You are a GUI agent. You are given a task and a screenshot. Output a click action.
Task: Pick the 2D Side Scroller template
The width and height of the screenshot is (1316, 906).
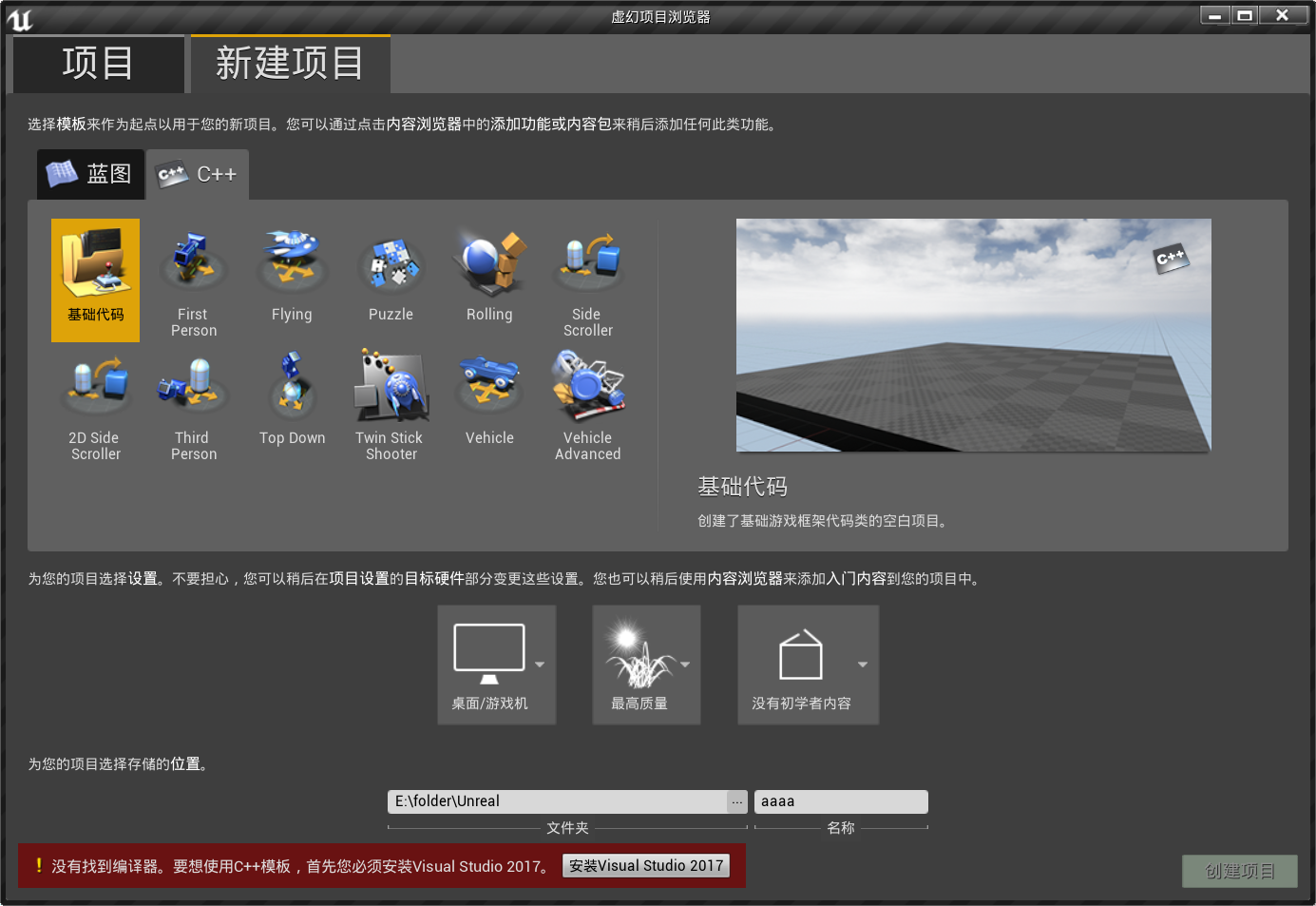[x=95, y=404]
